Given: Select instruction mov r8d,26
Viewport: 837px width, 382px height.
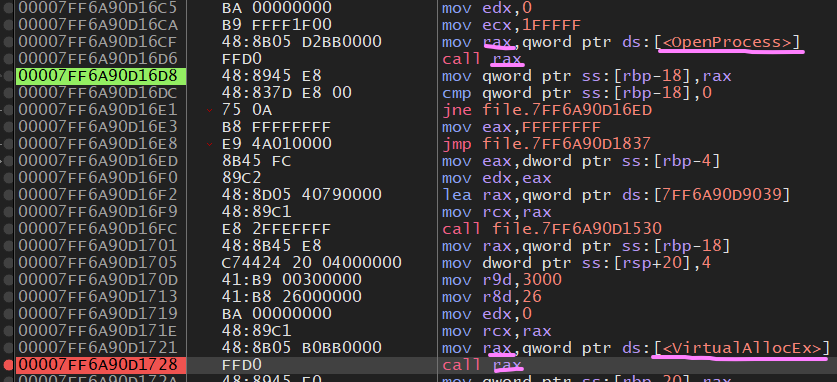Looking at the screenshot, I should click(492, 297).
